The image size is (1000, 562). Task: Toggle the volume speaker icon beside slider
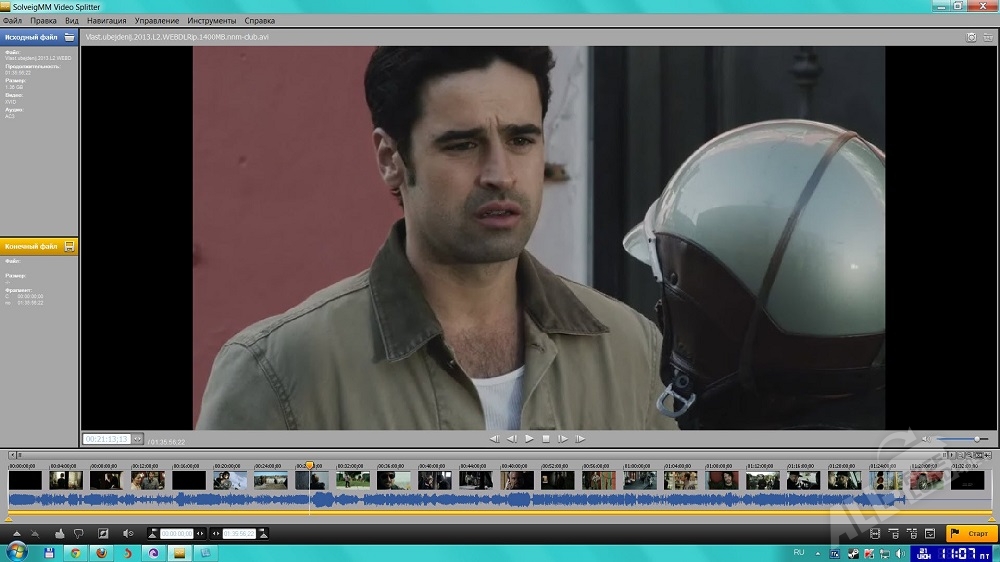click(925, 439)
